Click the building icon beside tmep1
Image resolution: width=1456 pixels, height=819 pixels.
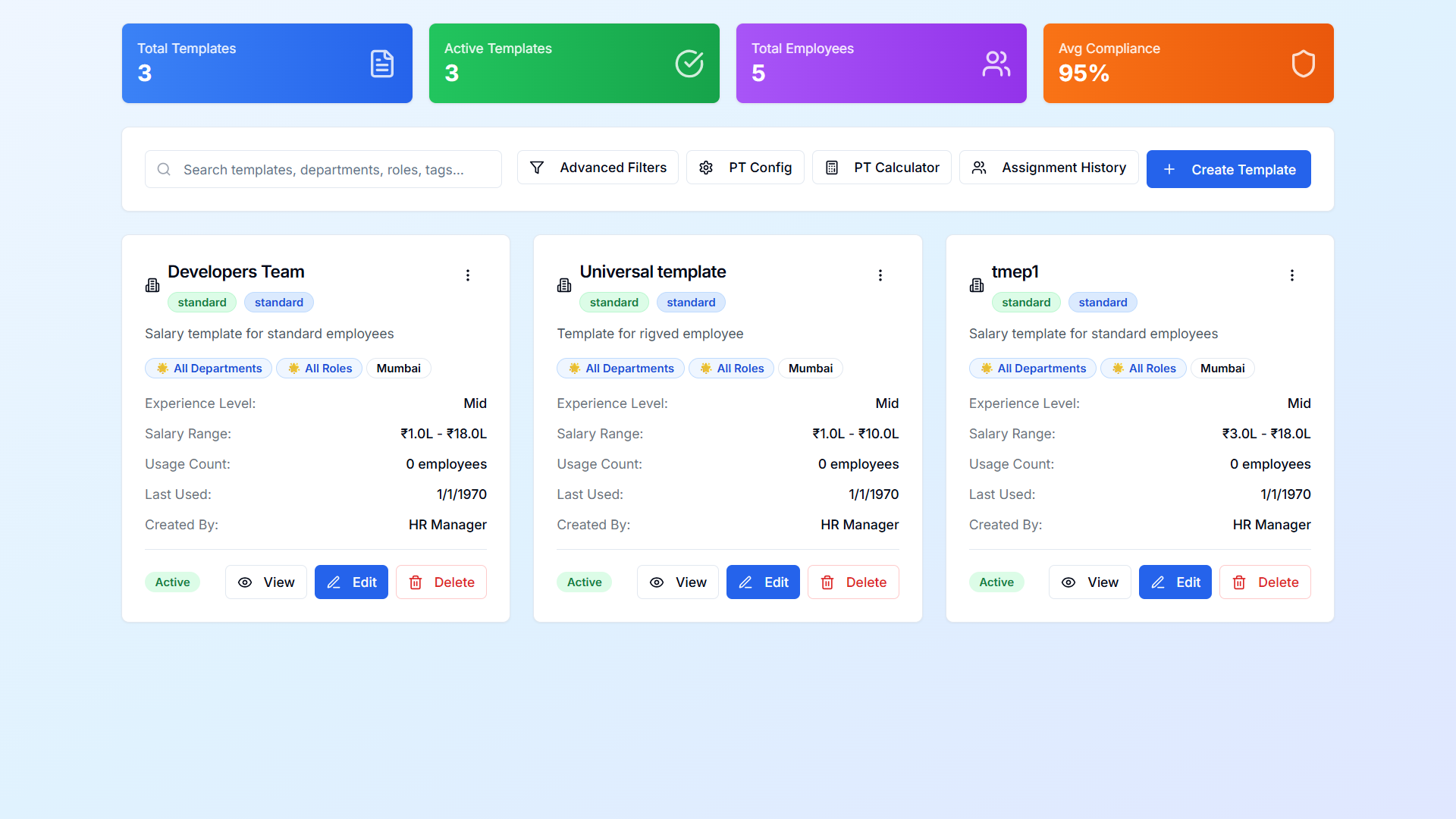pos(977,285)
